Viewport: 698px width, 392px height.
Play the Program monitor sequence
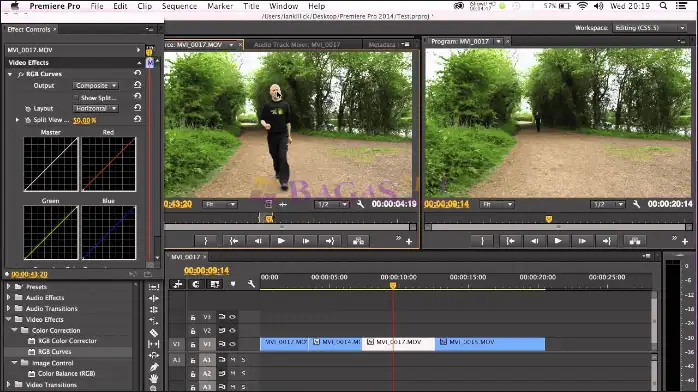click(x=558, y=241)
